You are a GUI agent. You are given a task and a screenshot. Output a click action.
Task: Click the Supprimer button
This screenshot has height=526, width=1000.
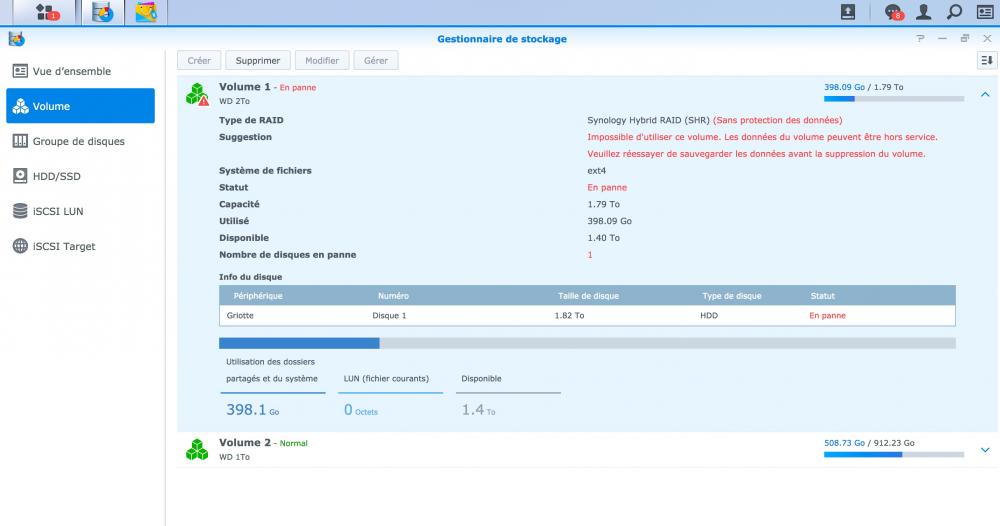click(x=258, y=61)
